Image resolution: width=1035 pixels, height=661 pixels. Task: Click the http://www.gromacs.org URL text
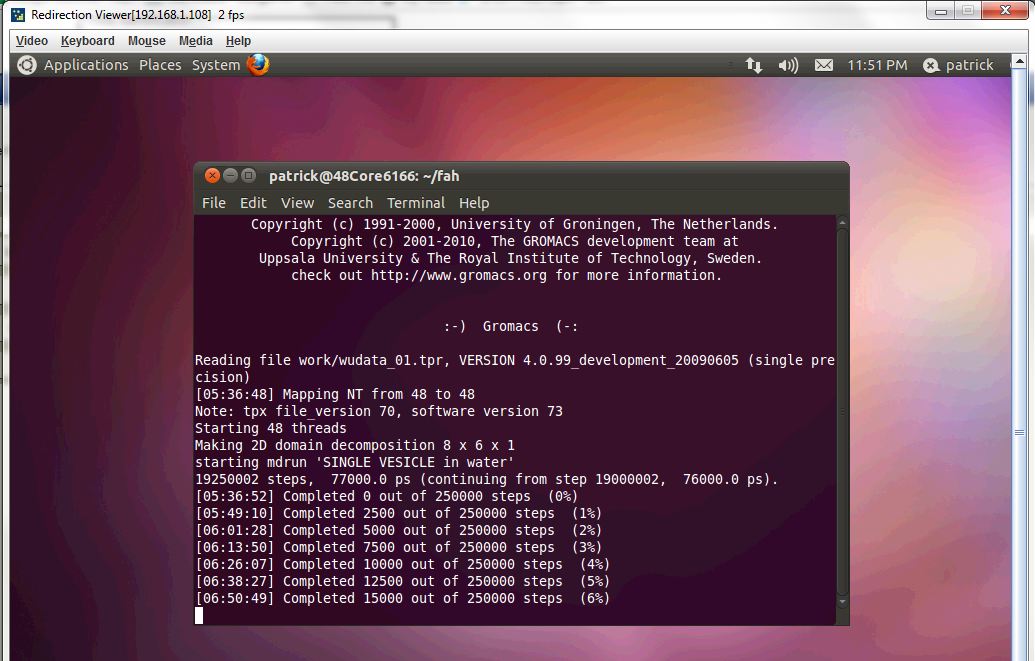(x=459, y=275)
